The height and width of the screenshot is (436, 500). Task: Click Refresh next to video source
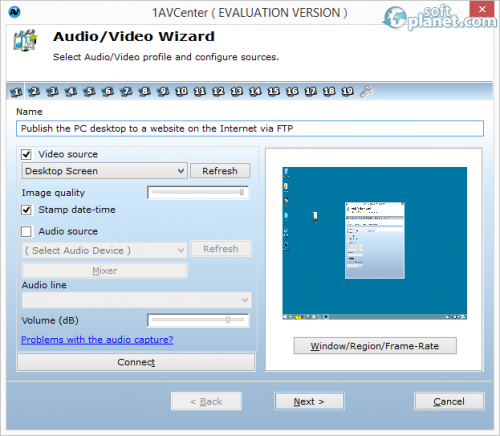220,171
